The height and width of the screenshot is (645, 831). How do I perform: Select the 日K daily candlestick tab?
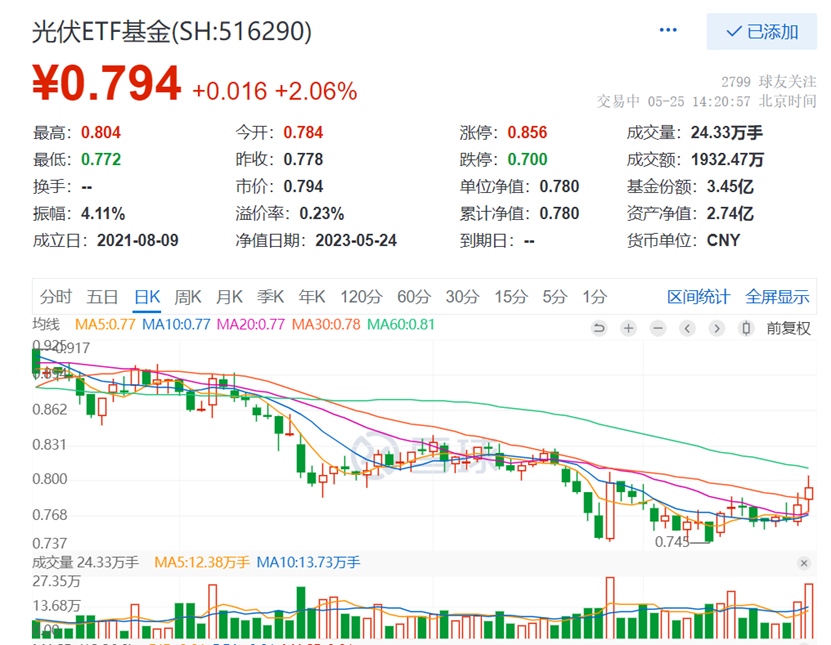click(x=147, y=297)
